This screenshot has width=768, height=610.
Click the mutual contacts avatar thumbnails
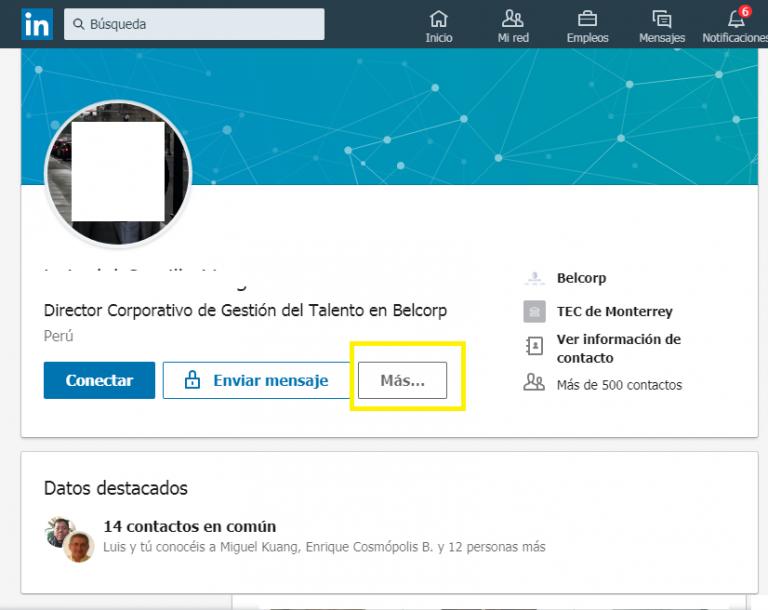click(69, 538)
